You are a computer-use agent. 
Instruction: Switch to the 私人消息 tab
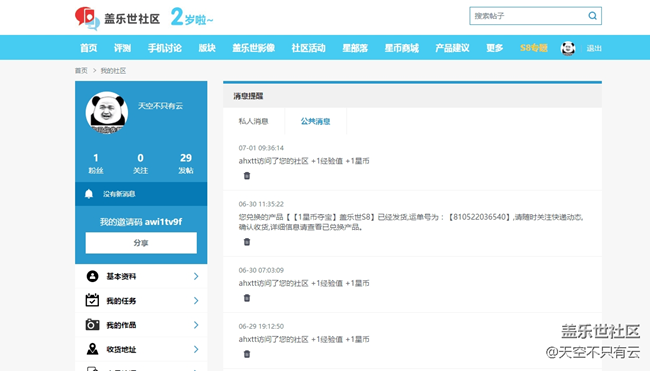coord(253,121)
